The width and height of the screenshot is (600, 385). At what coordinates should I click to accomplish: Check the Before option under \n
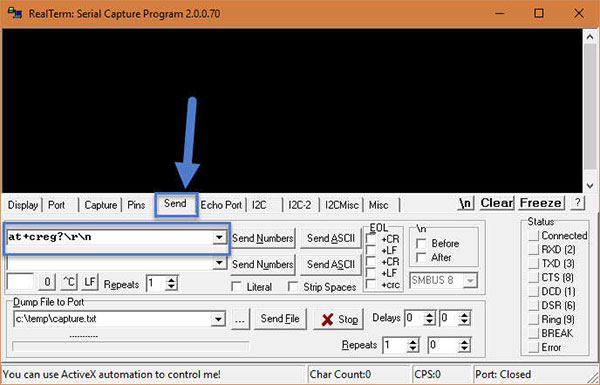[x=421, y=243]
